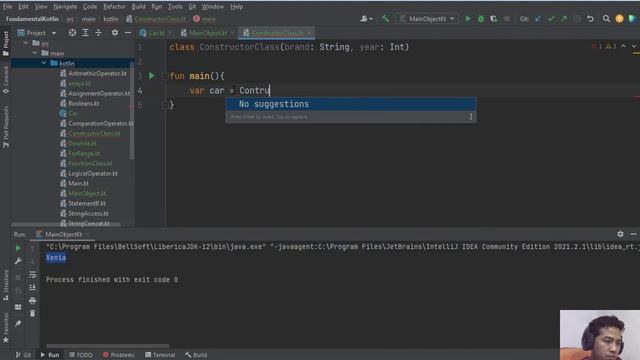Print Run console output icon
This screenshot has width=640, height=360.
click(x=33, y=301)
